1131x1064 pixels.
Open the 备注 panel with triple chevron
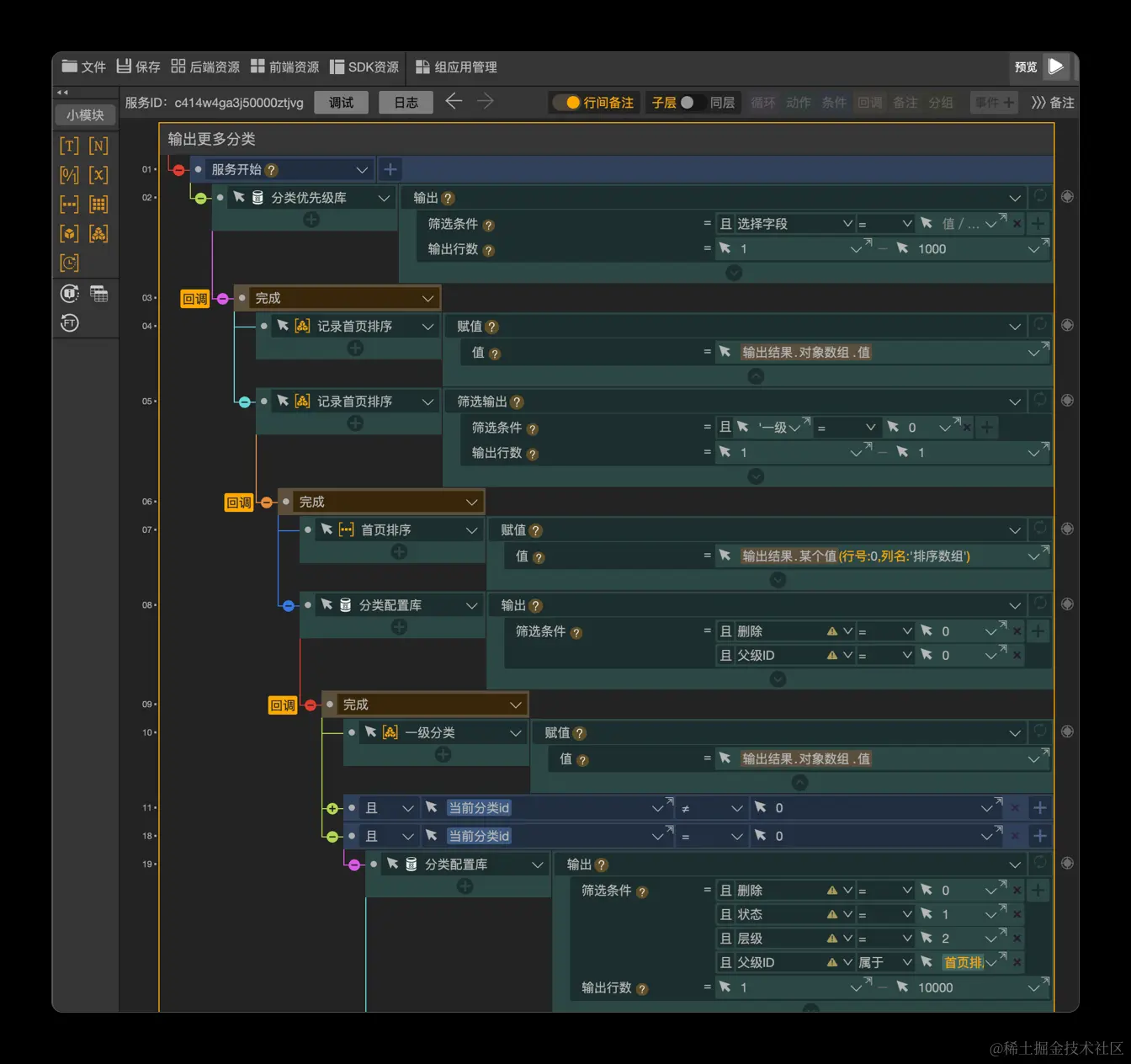[1053, 103]
